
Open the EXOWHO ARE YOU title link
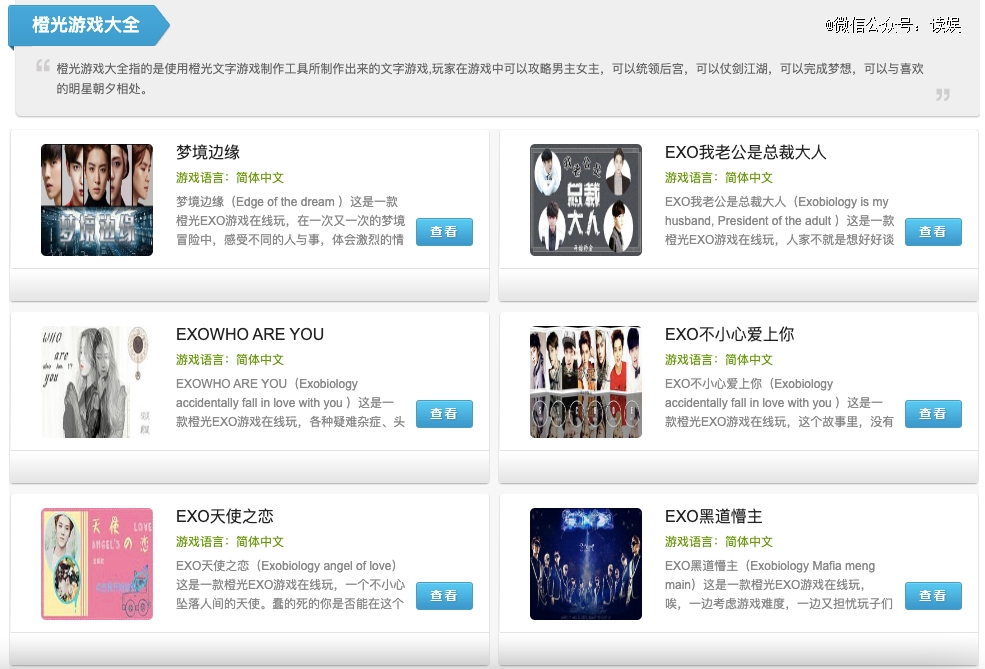click(x=250, y=334)
